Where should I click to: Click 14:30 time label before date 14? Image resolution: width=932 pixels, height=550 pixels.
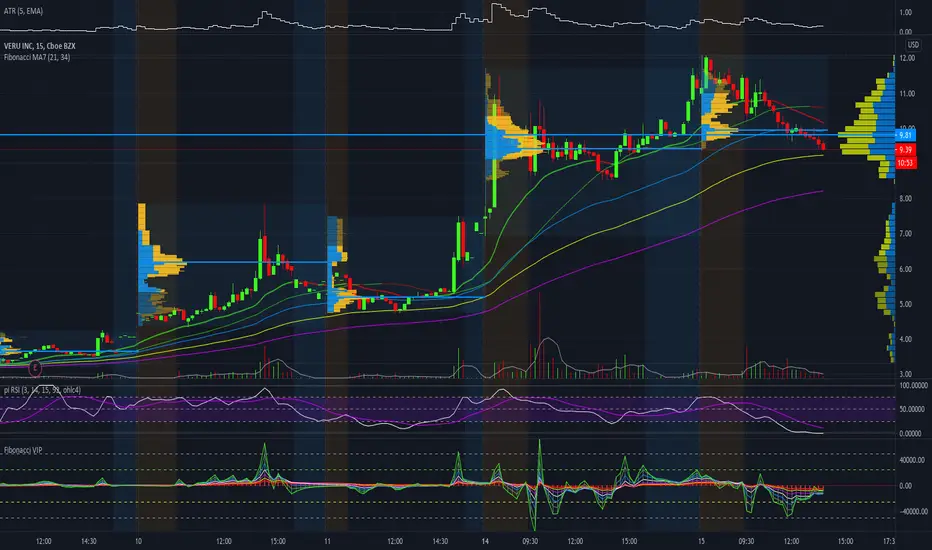coord(440,541)
